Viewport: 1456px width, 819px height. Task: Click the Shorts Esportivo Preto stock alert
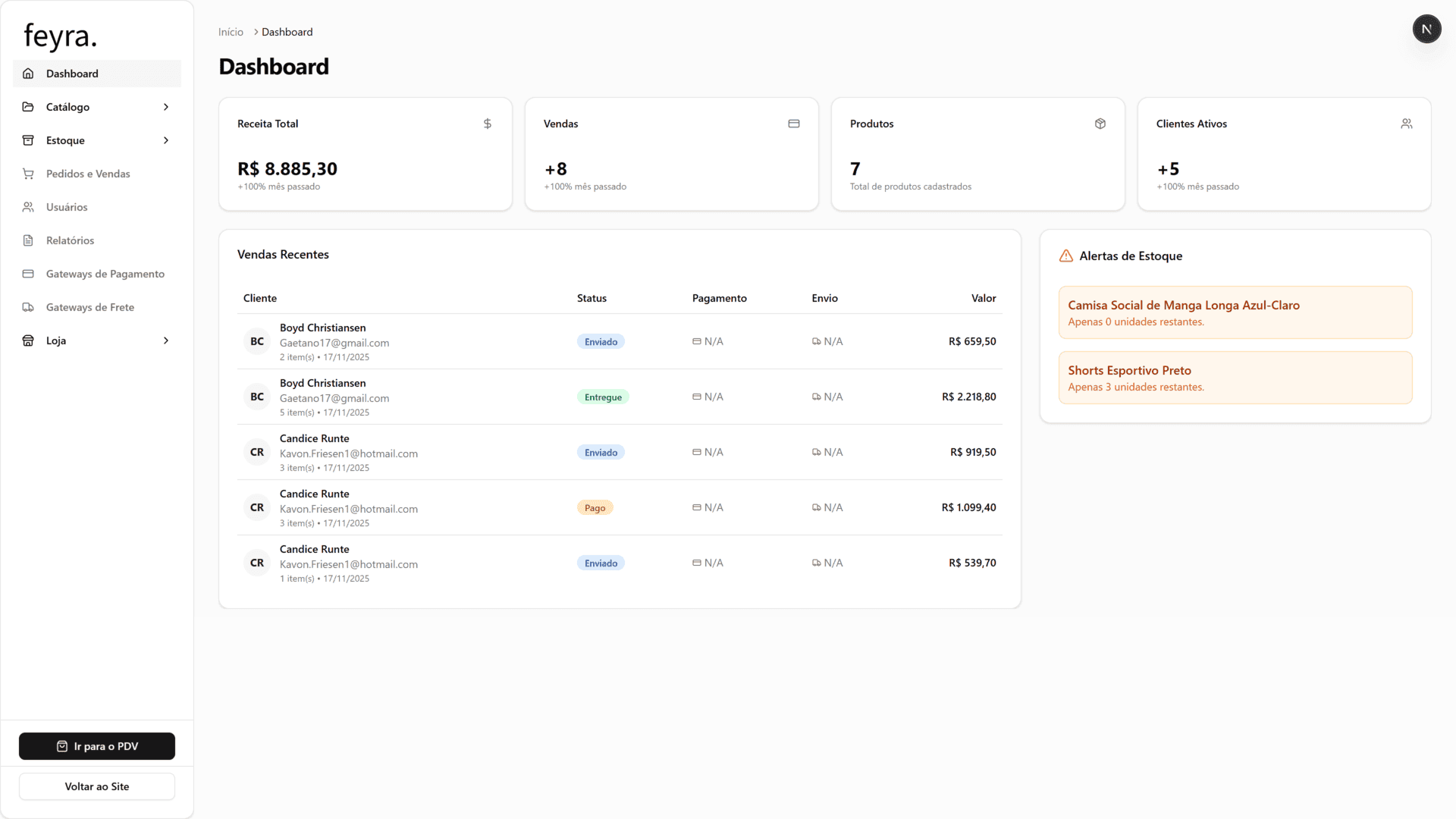[1235, 378]
